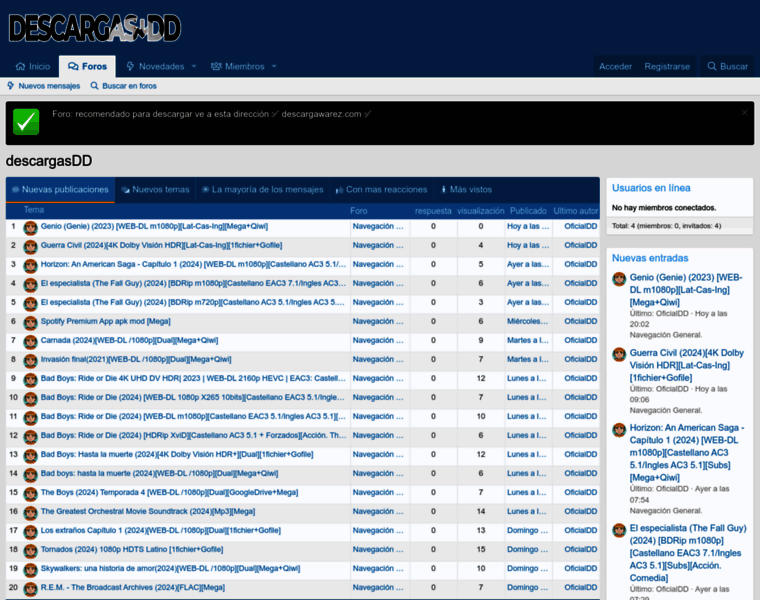Click avatar beside Skywalkers row
This screenshot has height=600, width=760.
tap(31, 569)
